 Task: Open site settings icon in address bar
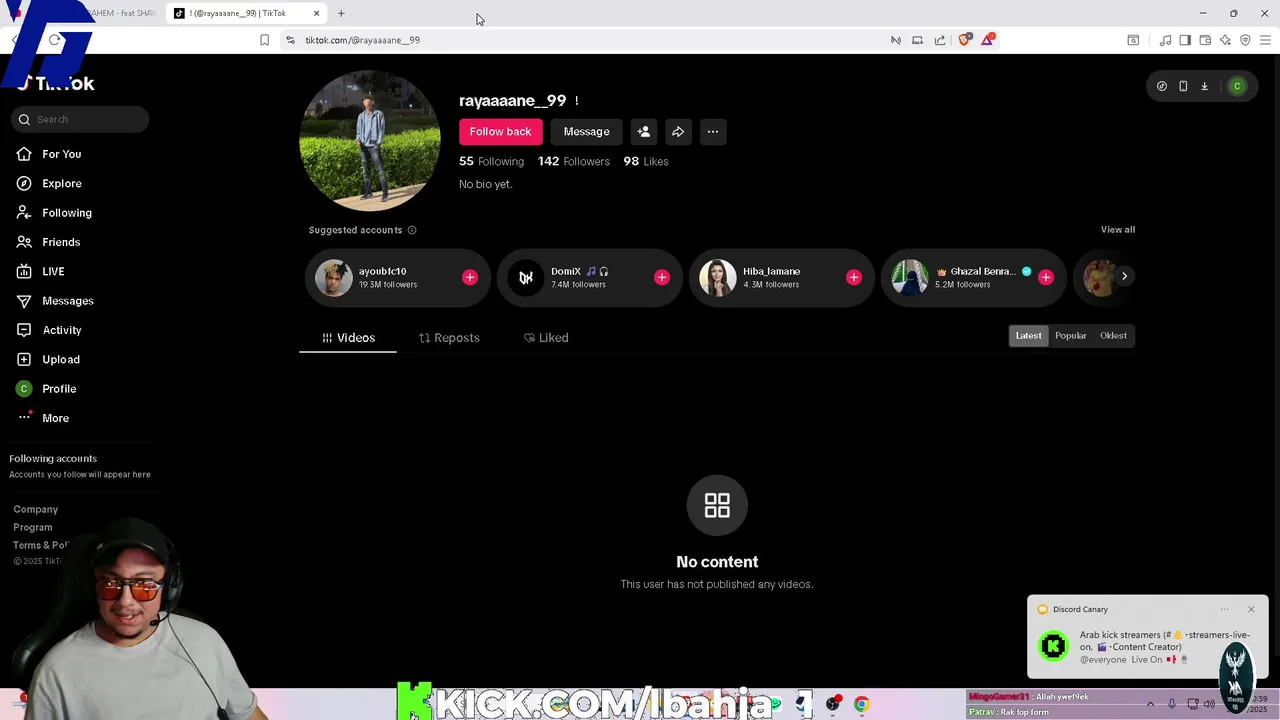[x=290, y=40]
